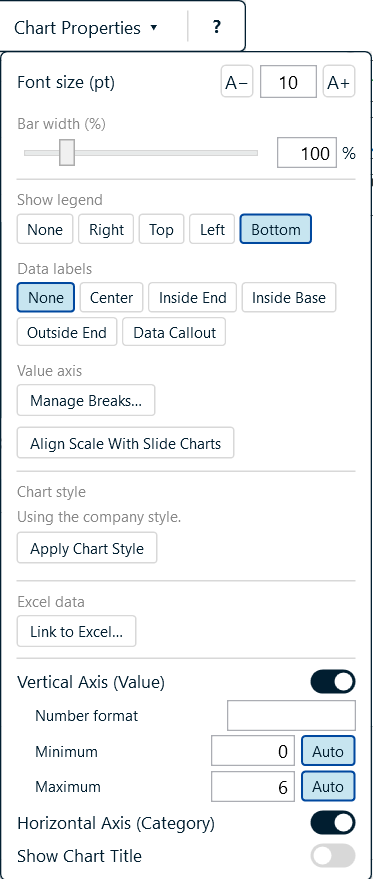Enable Show Chart Title switch
373x879 pixels.
(333, 855)
